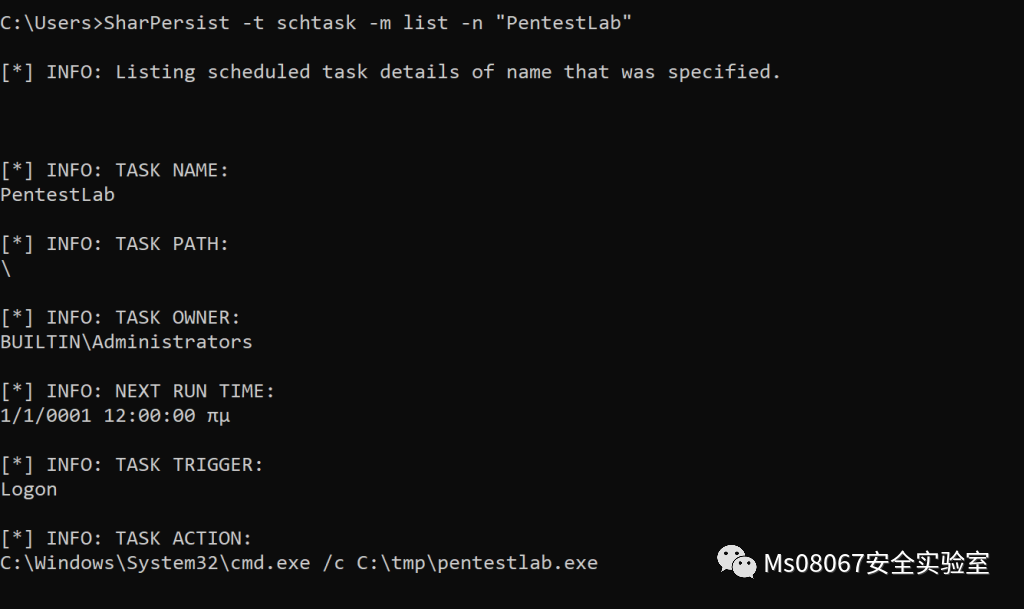Click the BUILTIN\Administrators owner value
Image resolution: width=1024 pixels, height=609 pixels.
126,342
